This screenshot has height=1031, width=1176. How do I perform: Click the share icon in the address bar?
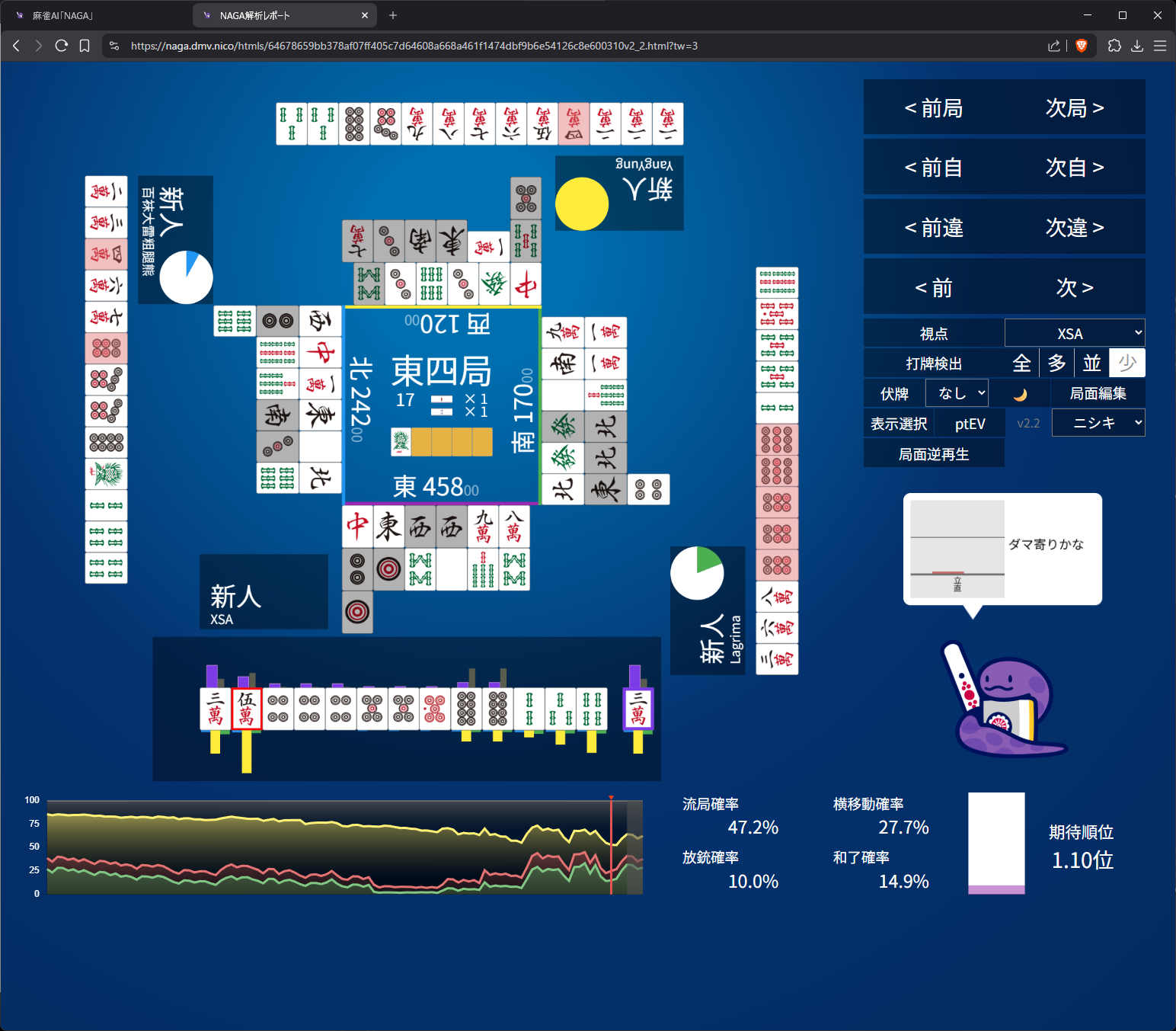click(1054, 46)
